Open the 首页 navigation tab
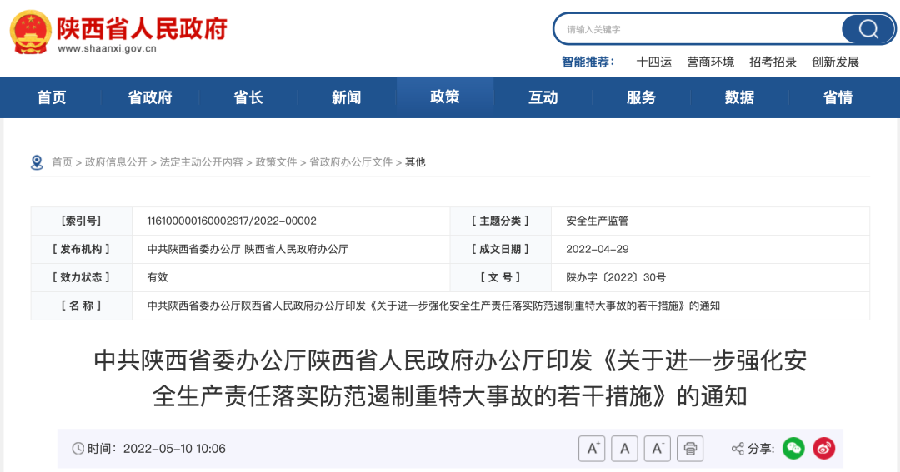This screenshot has height=472, width=900. (x=52, y=98)
